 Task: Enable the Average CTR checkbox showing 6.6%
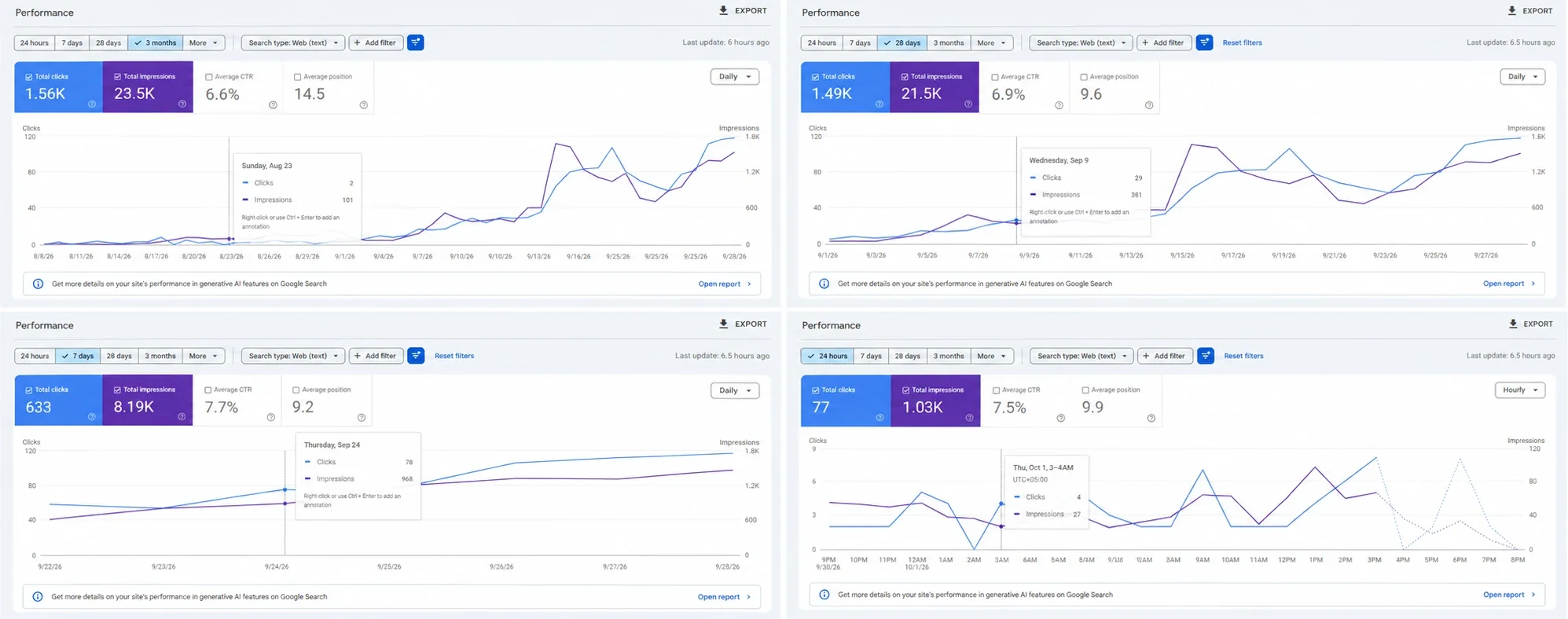click(209, 77)
